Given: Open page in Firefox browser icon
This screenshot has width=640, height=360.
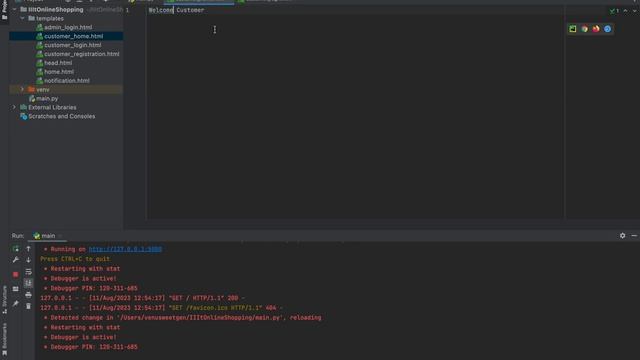Looking at the screenshot, I should (596, 29).
